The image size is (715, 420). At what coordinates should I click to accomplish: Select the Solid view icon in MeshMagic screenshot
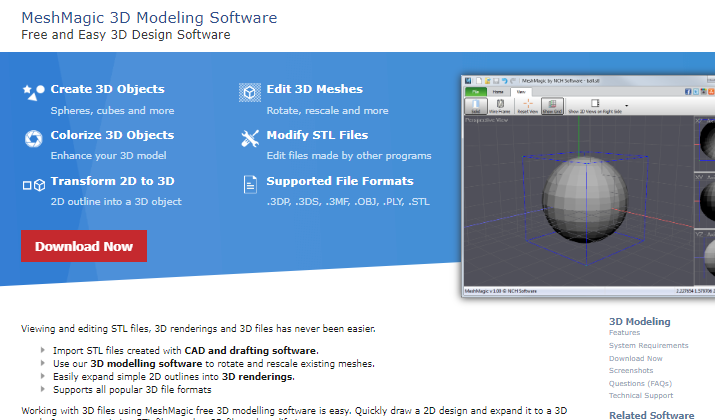point(476,106)
